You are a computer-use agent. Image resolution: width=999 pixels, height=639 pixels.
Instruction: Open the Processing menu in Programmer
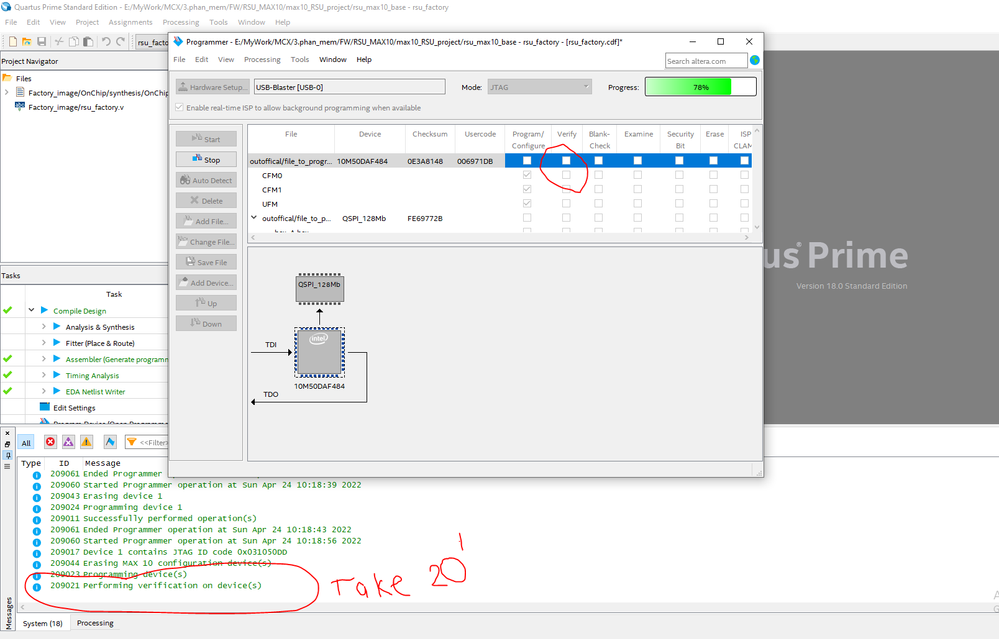262,60
